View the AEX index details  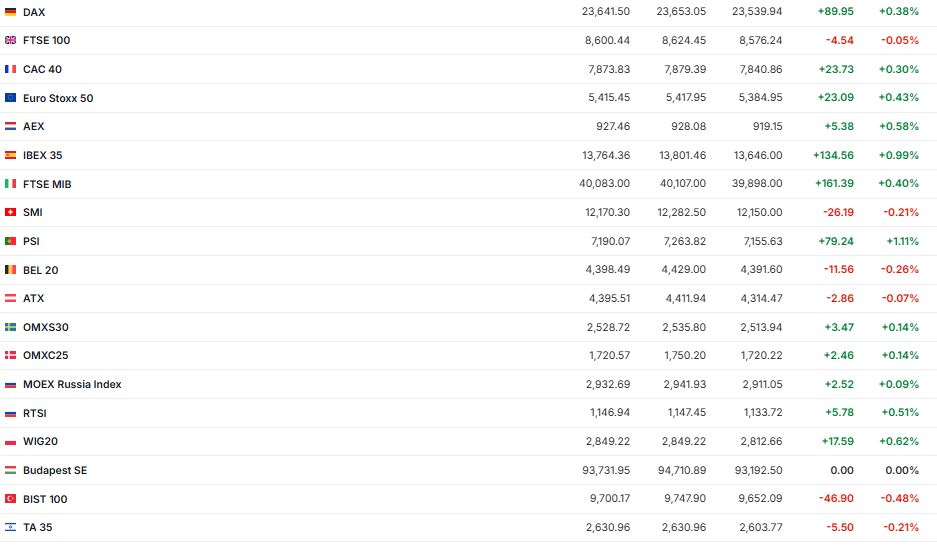[x=33, y=126]
